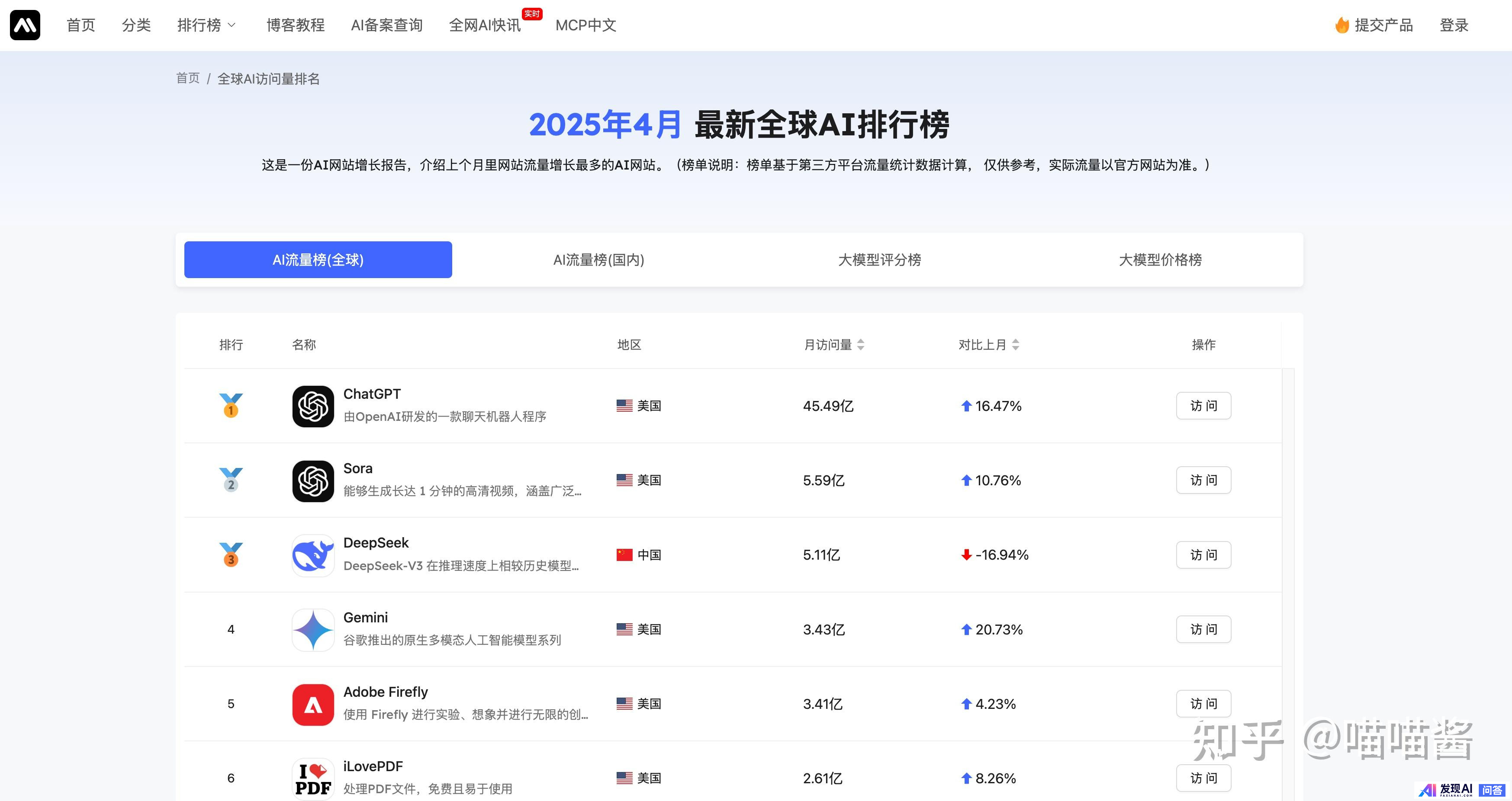The height and width of the screenshot is (801, 1512).
Task: Click the Adobe Firefly red icon
Action: tap(313, 704)
